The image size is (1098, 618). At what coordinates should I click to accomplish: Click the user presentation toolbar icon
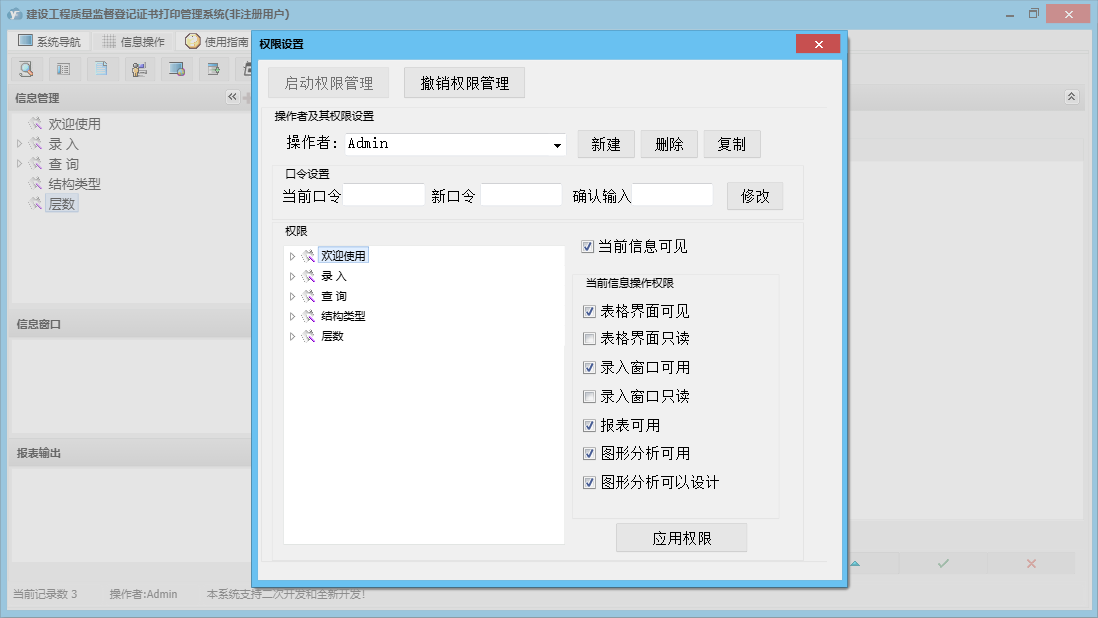139,69
